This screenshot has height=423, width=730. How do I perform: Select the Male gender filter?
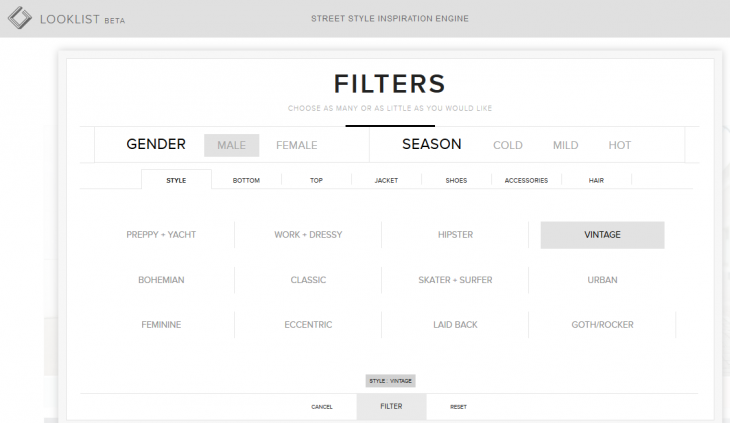(231, 145)
